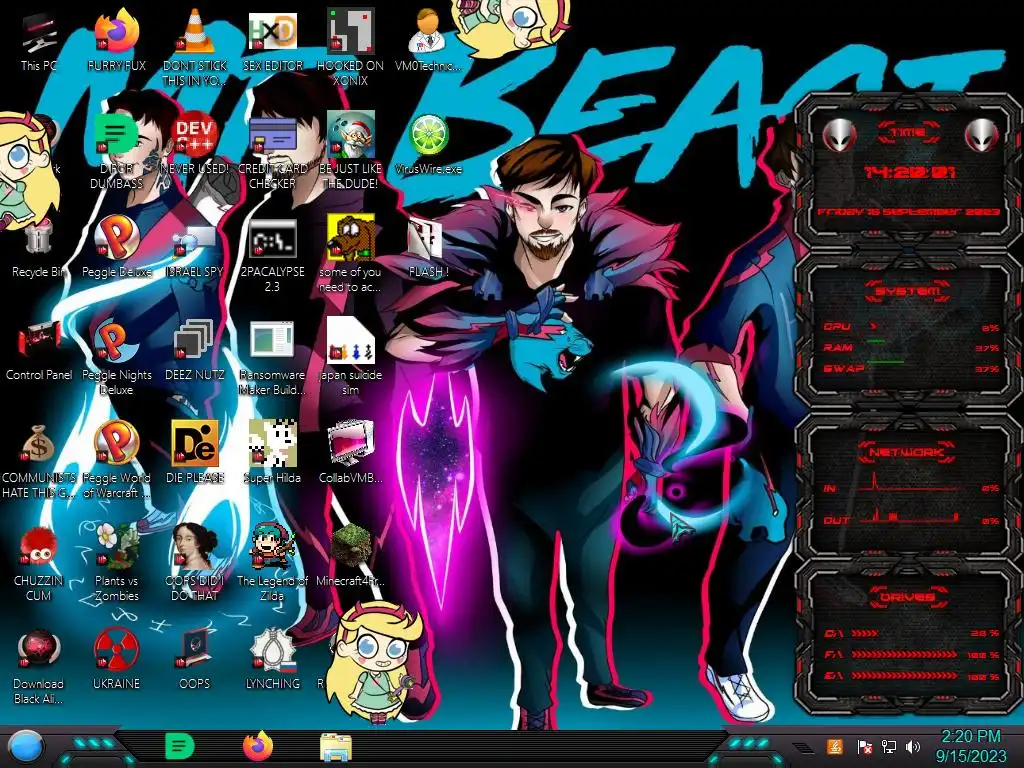The height and width of the screenshot is (768, 1024).
Task: Click the F:\ drive usage bar
Action: [x=911, y=654]
